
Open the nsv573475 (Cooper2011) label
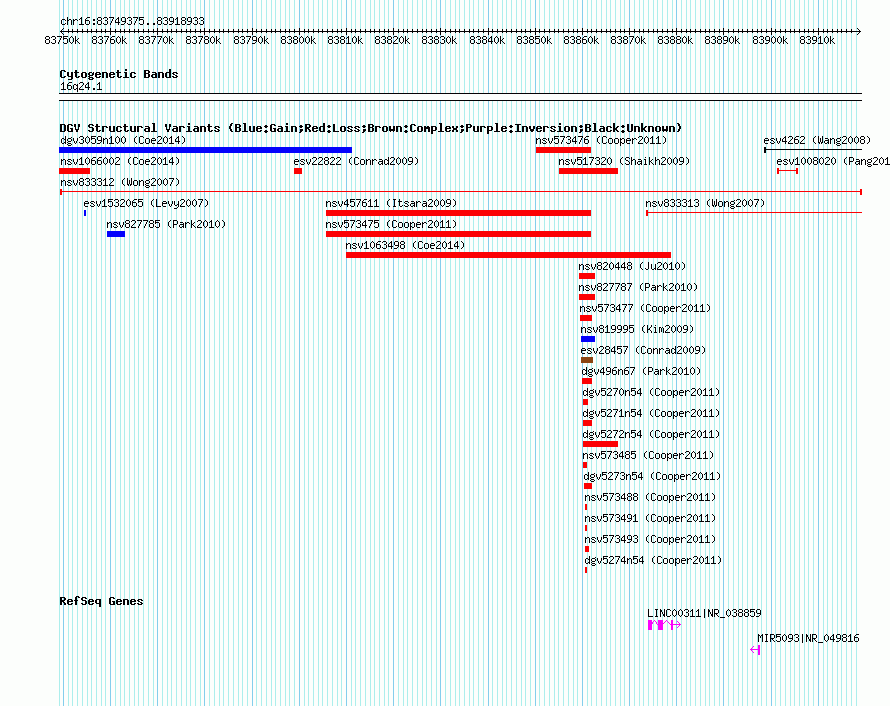point(391,224)
